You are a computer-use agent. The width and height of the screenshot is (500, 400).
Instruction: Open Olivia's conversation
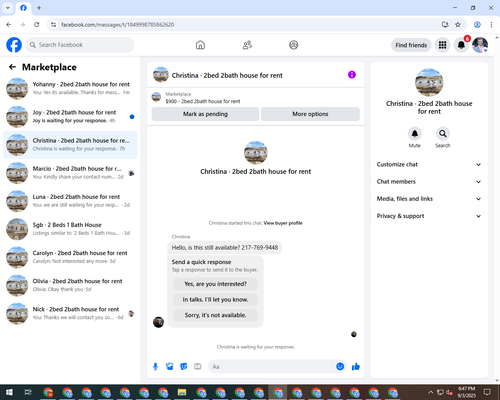pos(70,285)
